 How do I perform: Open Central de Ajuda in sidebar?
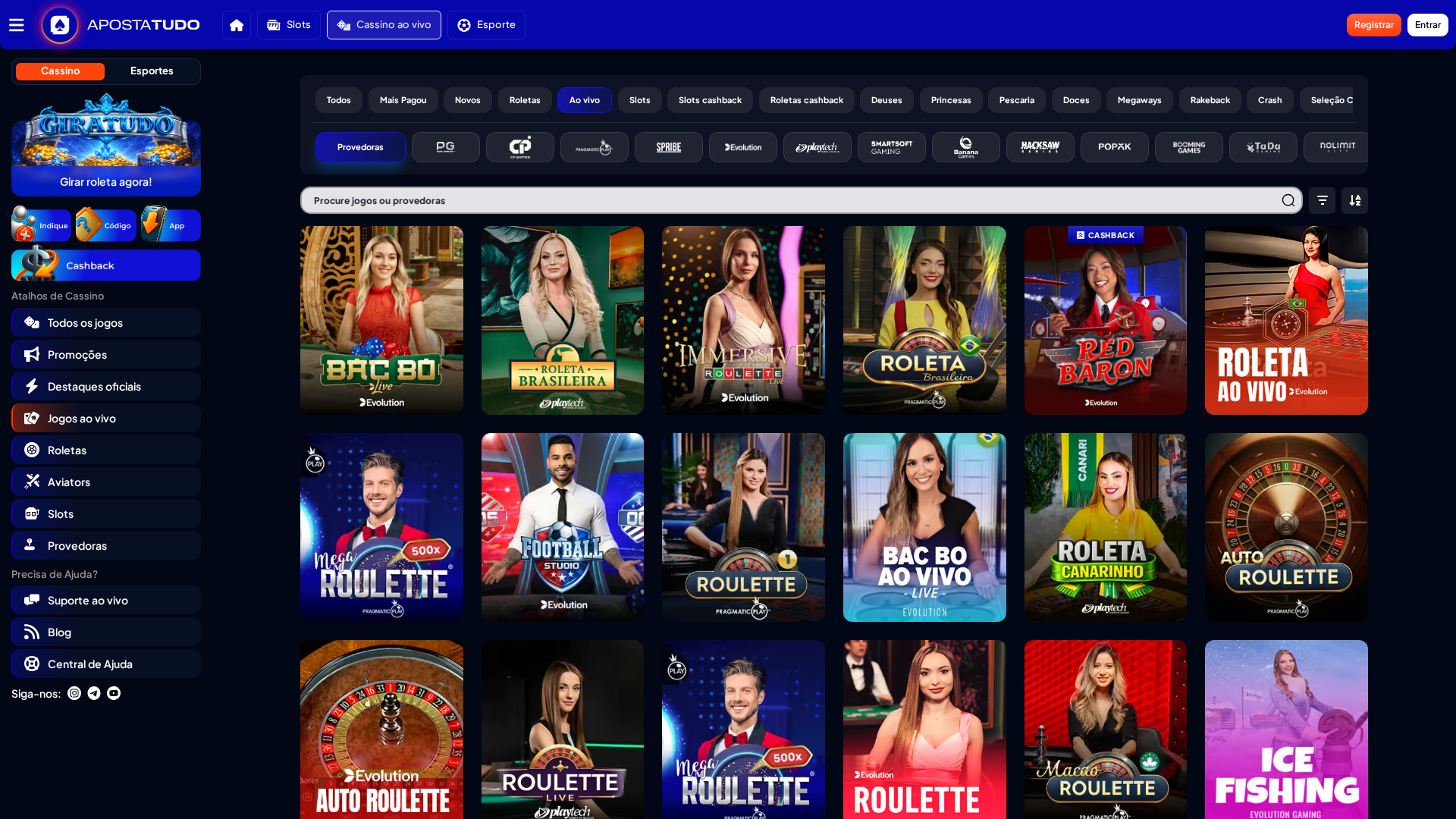coord(106,664)
